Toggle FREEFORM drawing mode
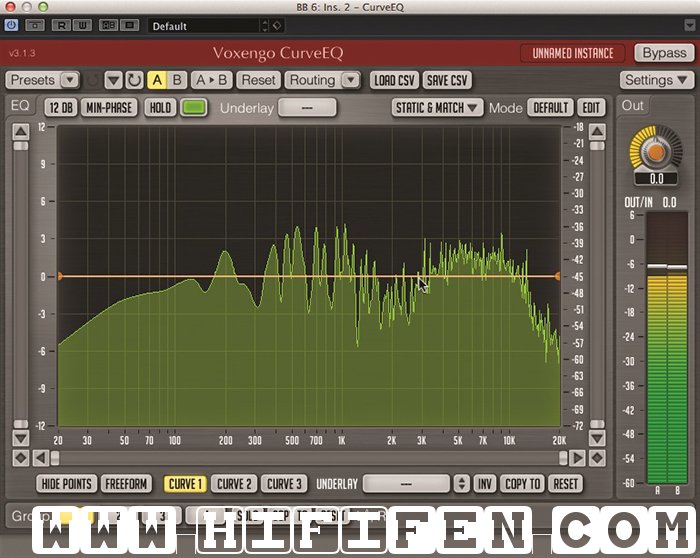Viewport: 700px width, 558px height. pos(126,484)
